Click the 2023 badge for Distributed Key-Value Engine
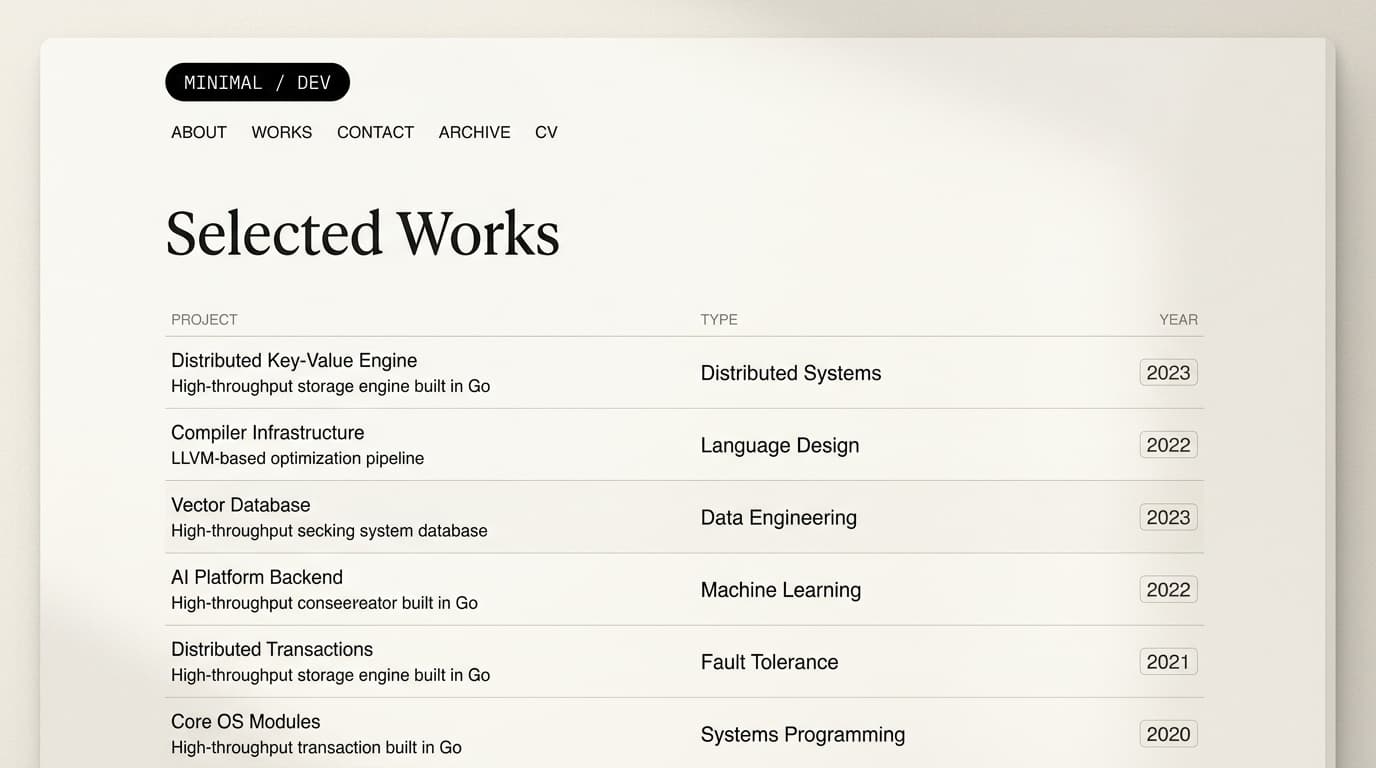Viewport: 1376px width, 768px height. (1168, 373)
